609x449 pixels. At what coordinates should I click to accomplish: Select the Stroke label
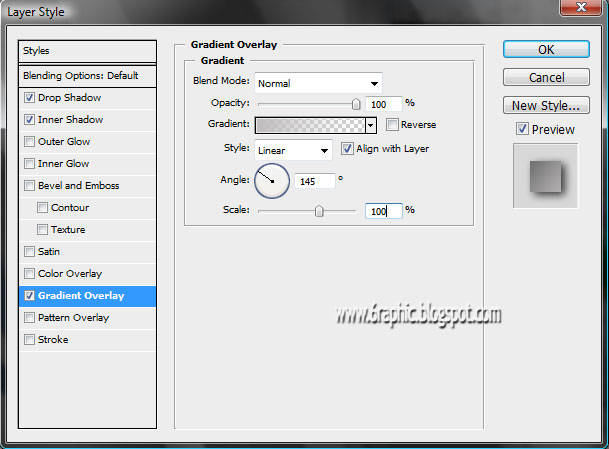point(53,339)
